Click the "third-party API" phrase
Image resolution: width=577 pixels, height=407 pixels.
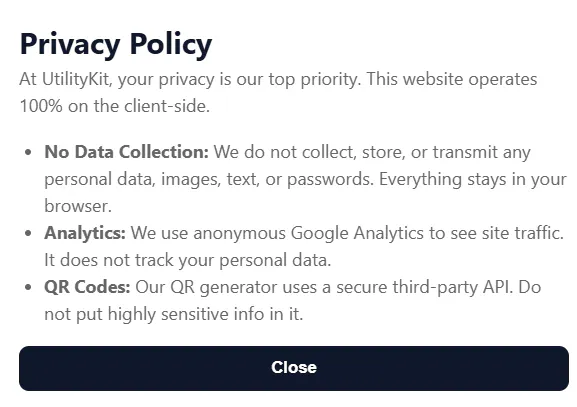pyautogui.click(x=452, y=287)
